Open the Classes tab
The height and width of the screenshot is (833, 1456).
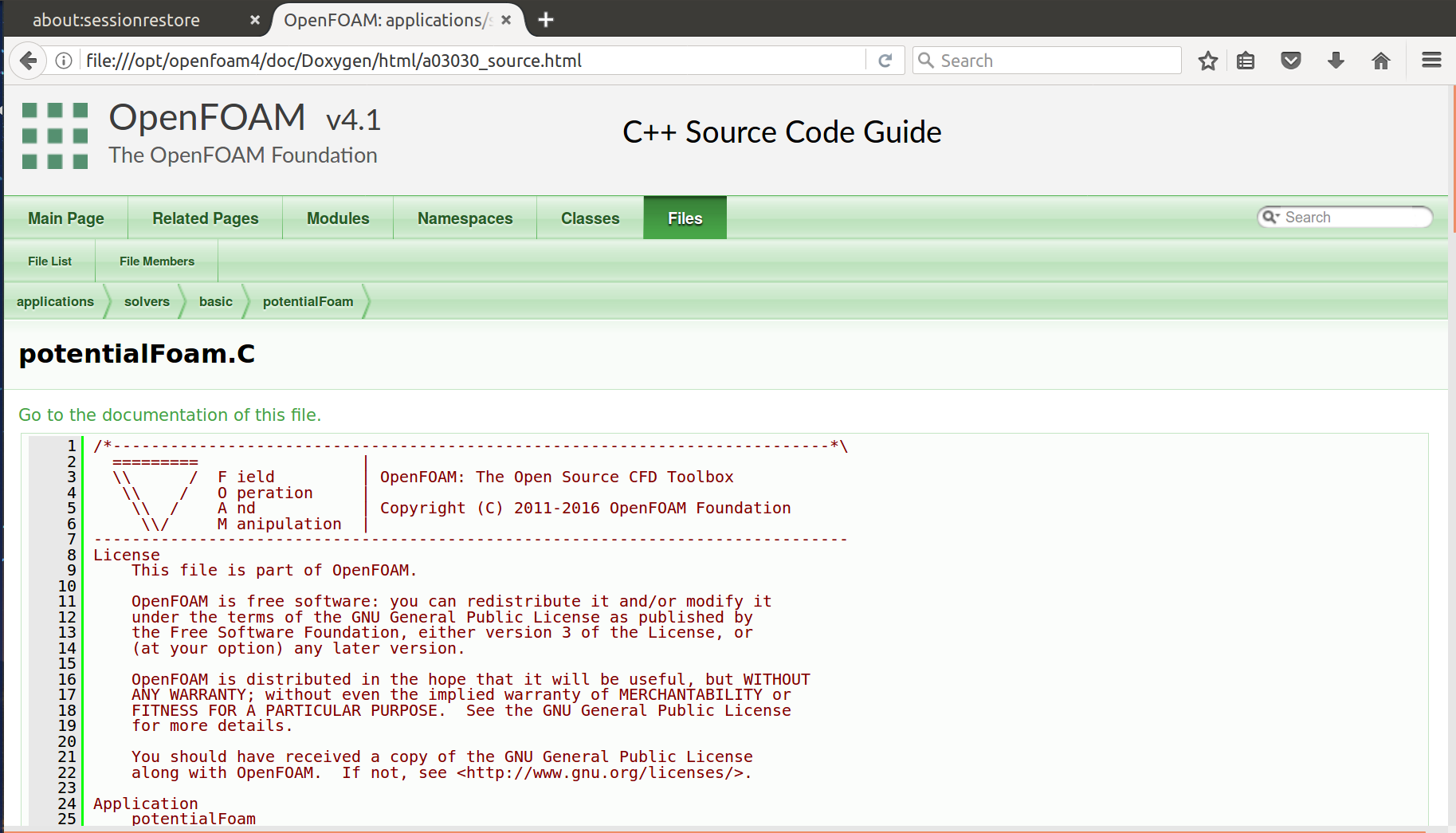coord(591,218)
